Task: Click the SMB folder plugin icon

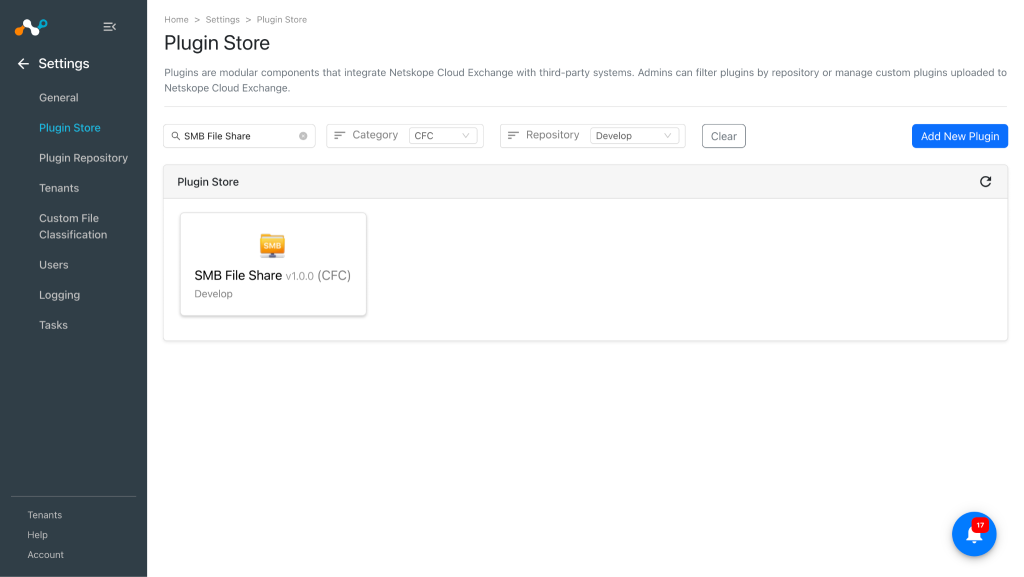Action: (x=272, y=245)
